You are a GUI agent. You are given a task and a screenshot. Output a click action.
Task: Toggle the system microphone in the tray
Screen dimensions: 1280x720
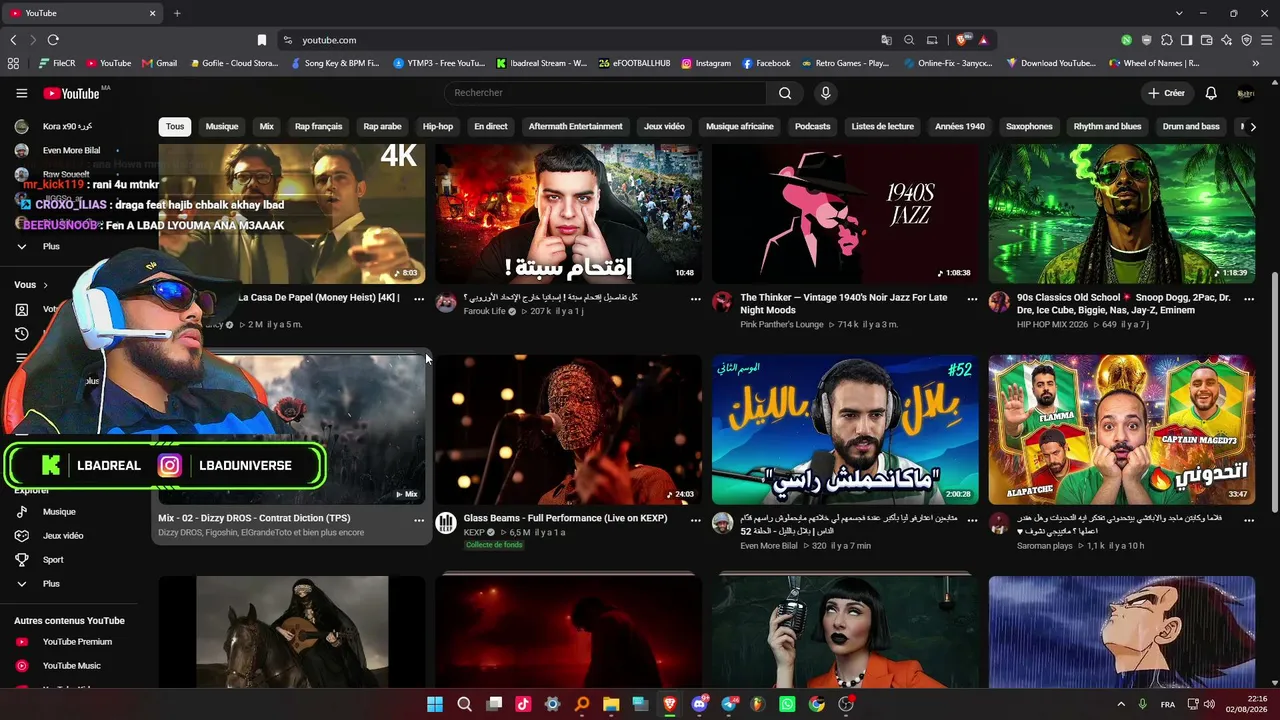coord(1142,704)
